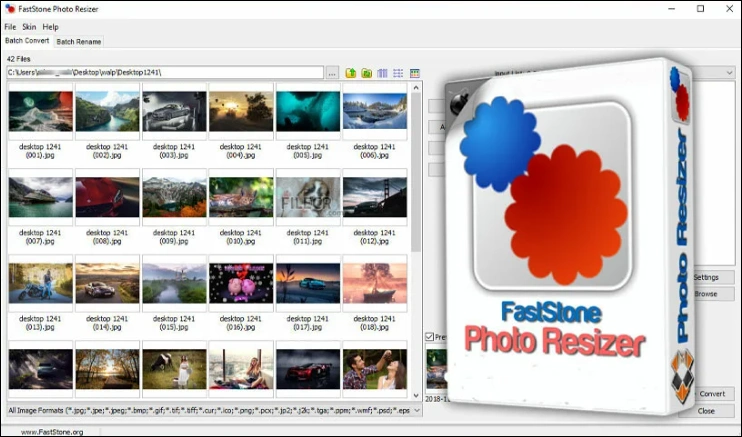Click the "42 Files" count label
The height and width of the screenshot is (437, 742).
tap(18, 59)
